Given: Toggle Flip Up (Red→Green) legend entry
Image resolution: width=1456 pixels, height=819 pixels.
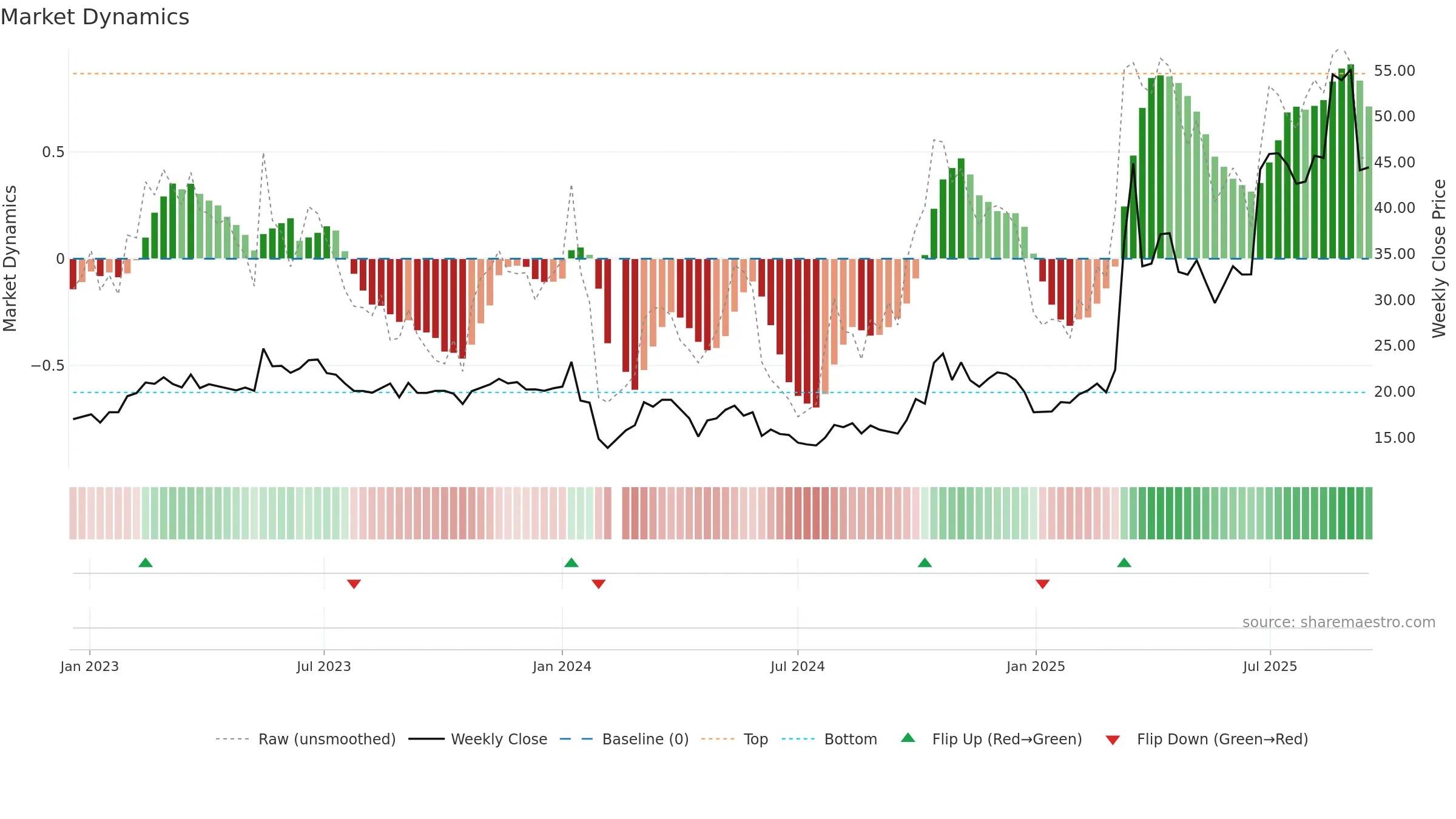Looking at the screenshot, I should click(x=991, y=739).
